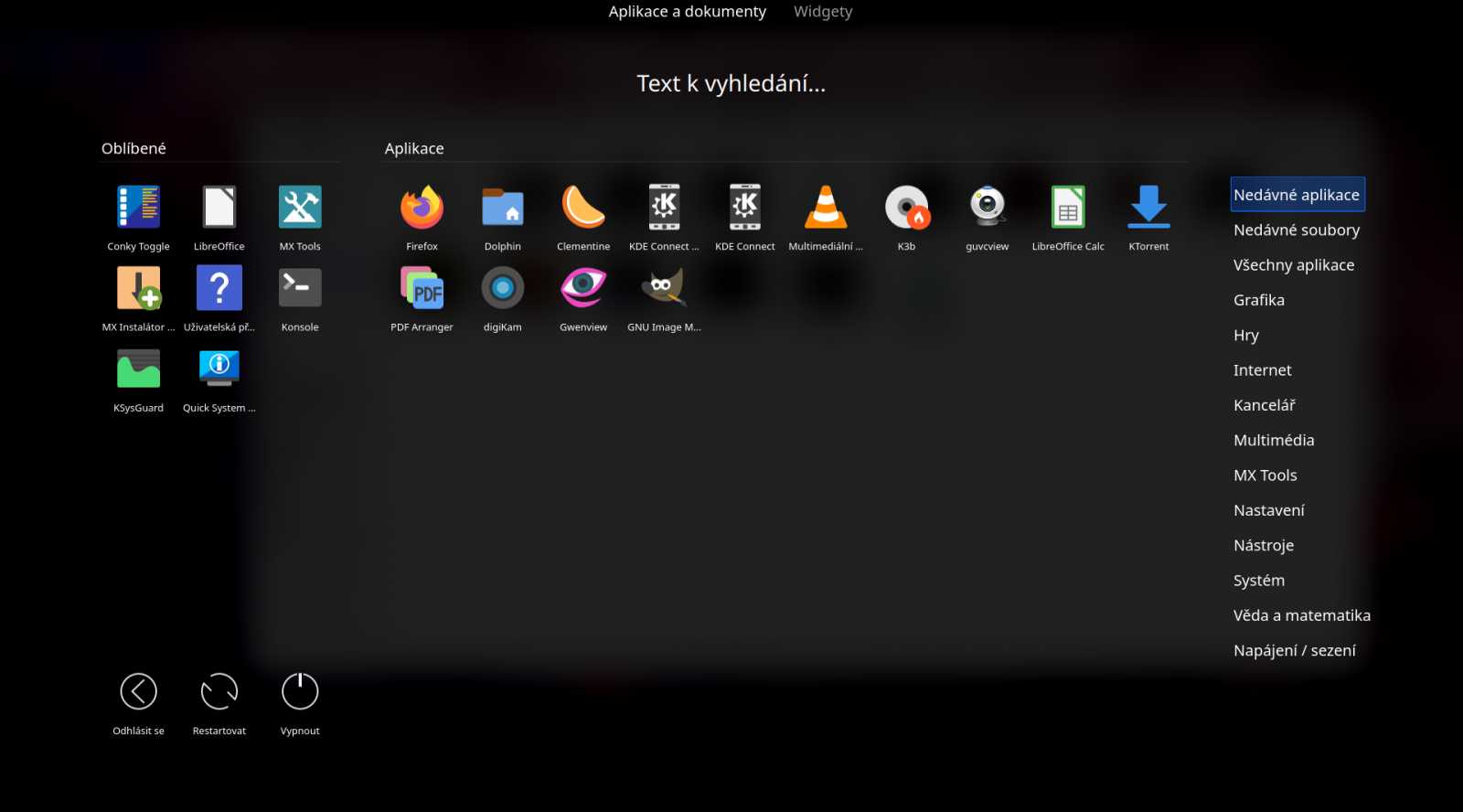Image resolution: width=1463 pixels, height=812 pixels.
Task: Open the Gwenview image viewer
Action: 583,298
